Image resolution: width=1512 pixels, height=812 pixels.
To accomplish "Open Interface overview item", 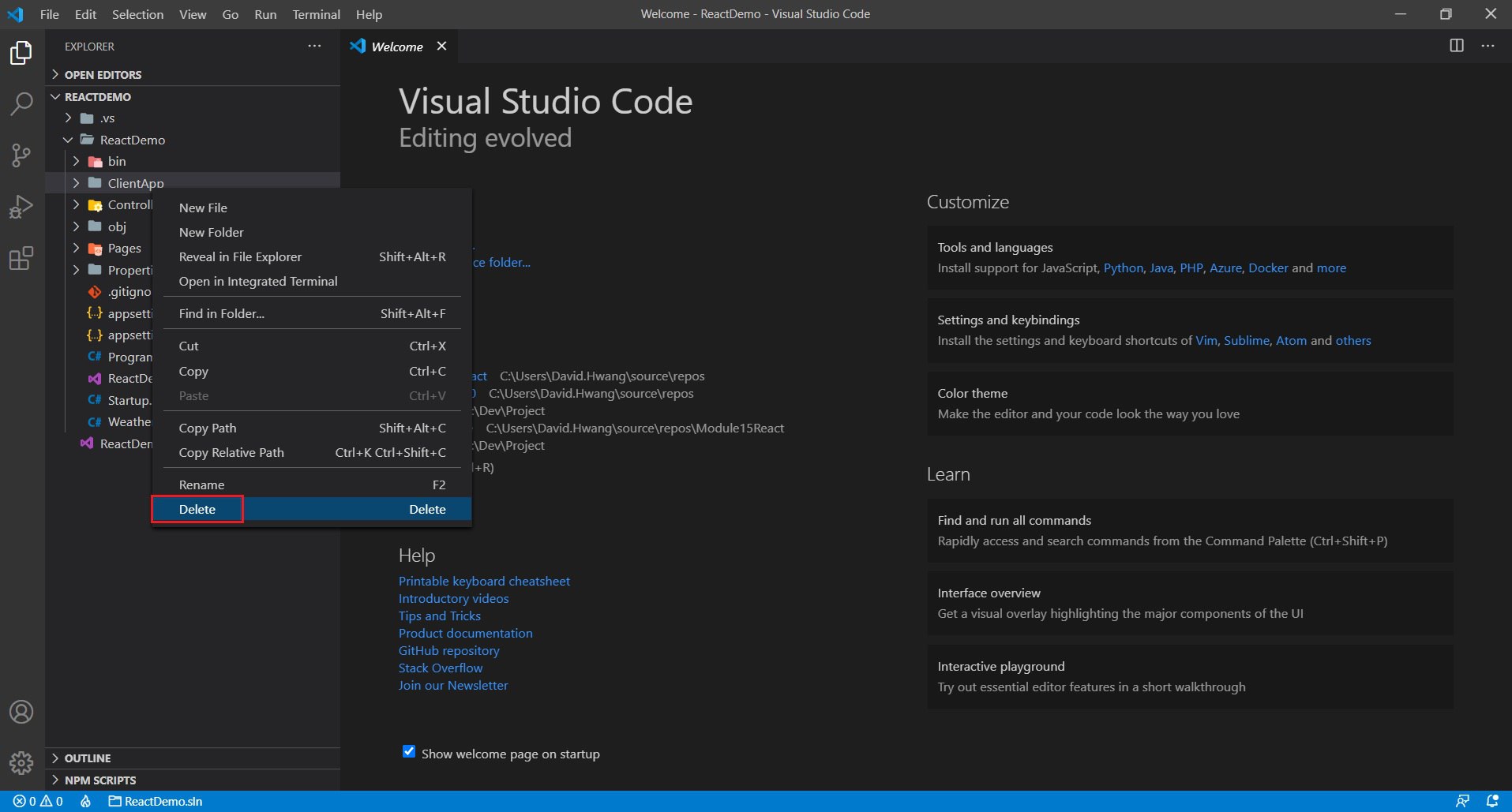I will 1190,603.
